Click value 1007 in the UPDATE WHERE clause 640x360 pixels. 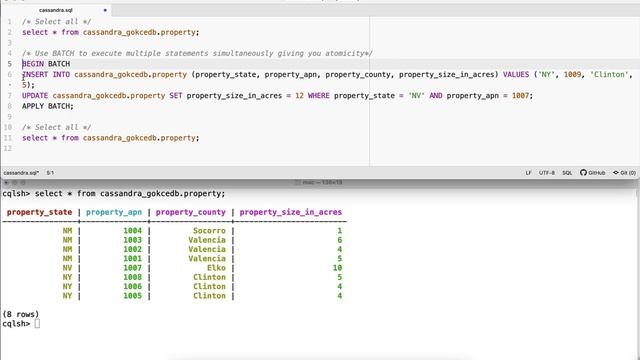click(x=520, y=96)
